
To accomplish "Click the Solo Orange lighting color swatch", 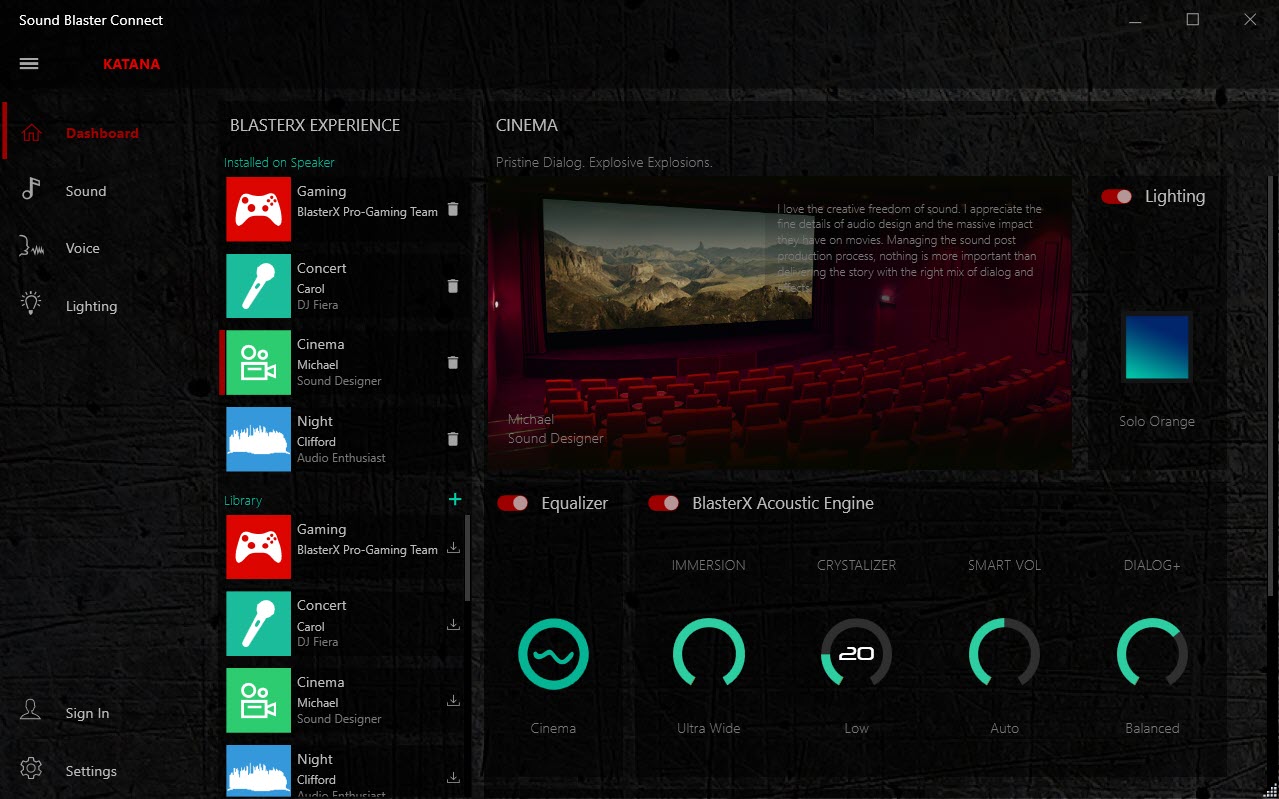I will (x=1157, y=346).
